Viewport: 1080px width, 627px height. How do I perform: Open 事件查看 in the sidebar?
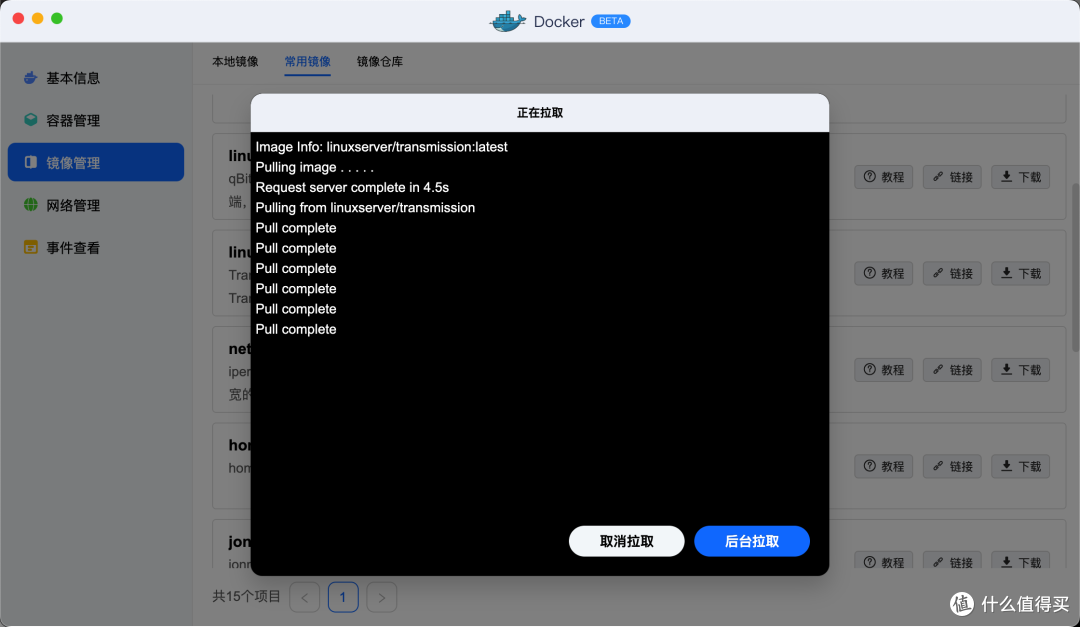pos(96,248)
